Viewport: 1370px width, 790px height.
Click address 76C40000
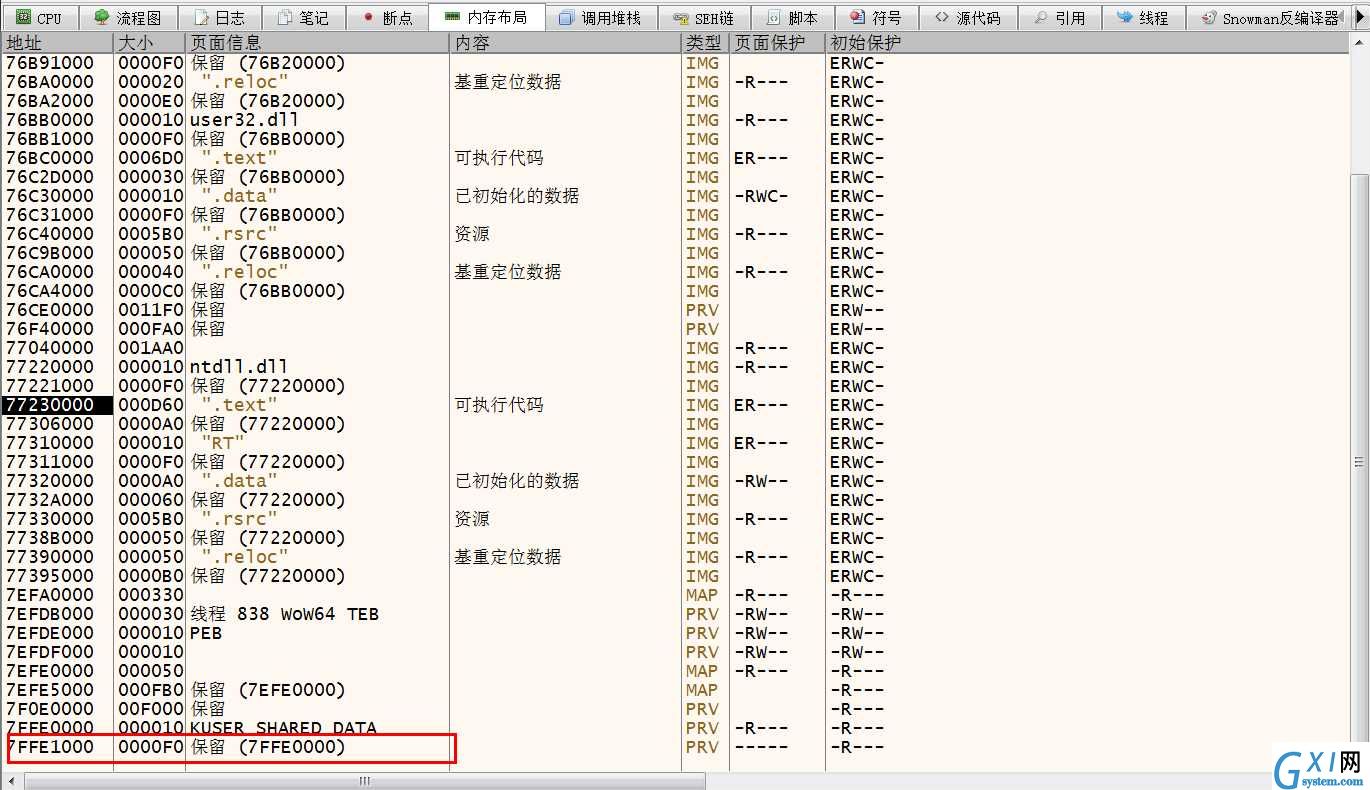coord(50,234)
